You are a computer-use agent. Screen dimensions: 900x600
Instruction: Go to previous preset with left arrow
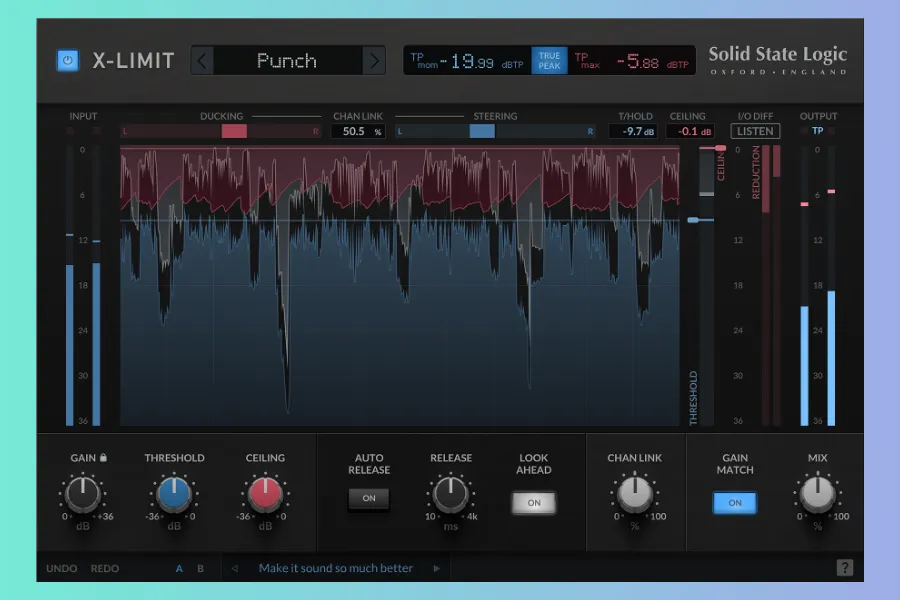click(x=202, y=61)
